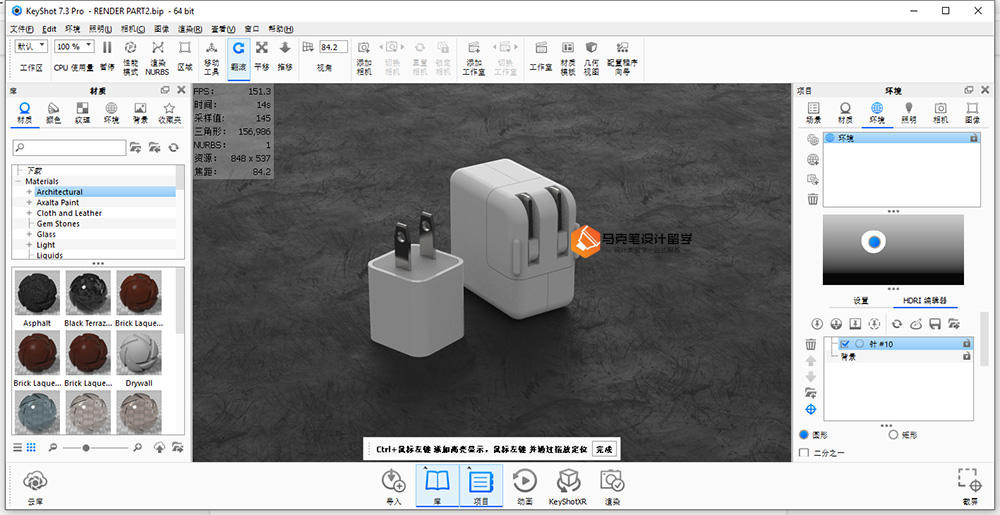Collapse the Materials root node
This screenshot has height=515, width=1000.
tap(19, 182)
